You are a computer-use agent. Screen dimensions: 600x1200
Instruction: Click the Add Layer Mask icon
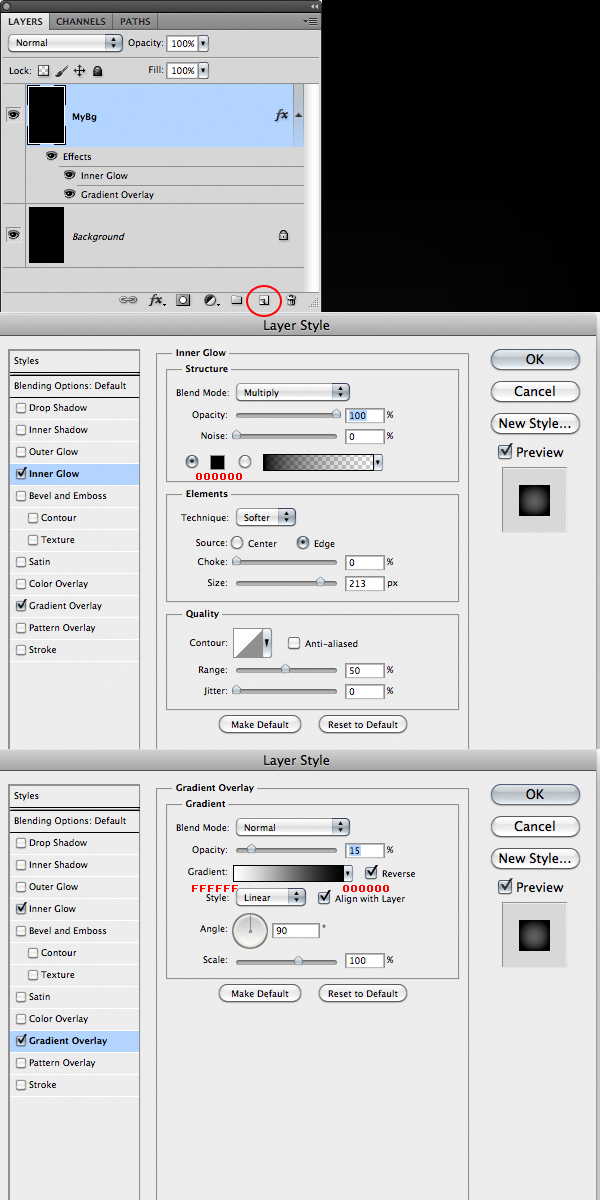(184, 299)
